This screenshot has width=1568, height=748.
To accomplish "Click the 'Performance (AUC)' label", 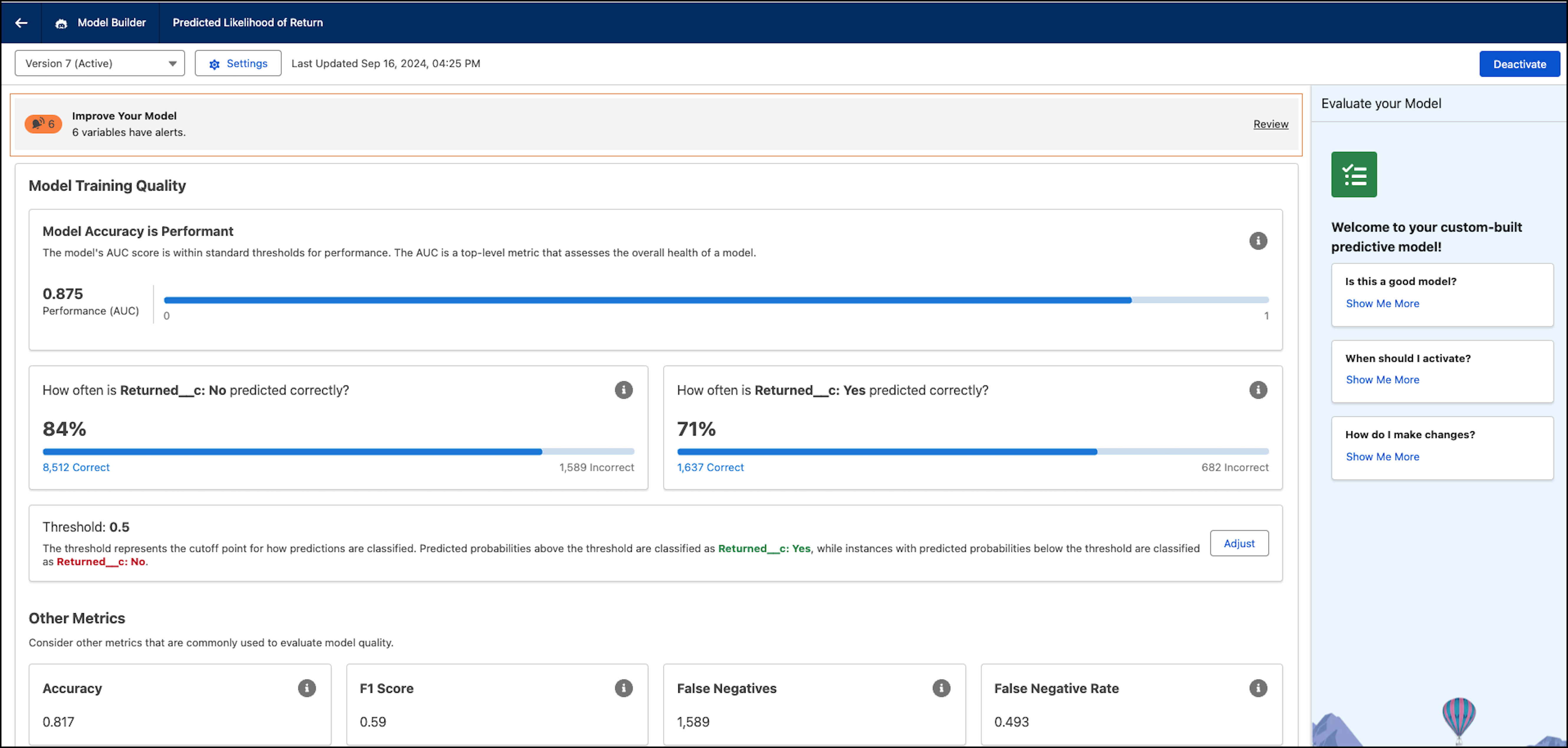I will pos(91,311).
